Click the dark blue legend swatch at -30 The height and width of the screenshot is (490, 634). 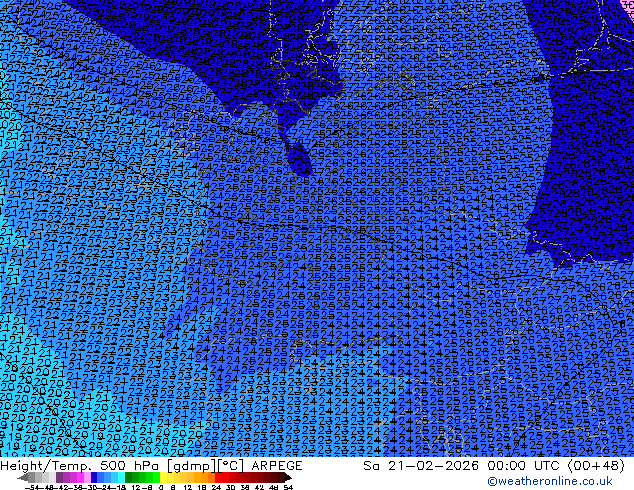(x=94, y=477)
